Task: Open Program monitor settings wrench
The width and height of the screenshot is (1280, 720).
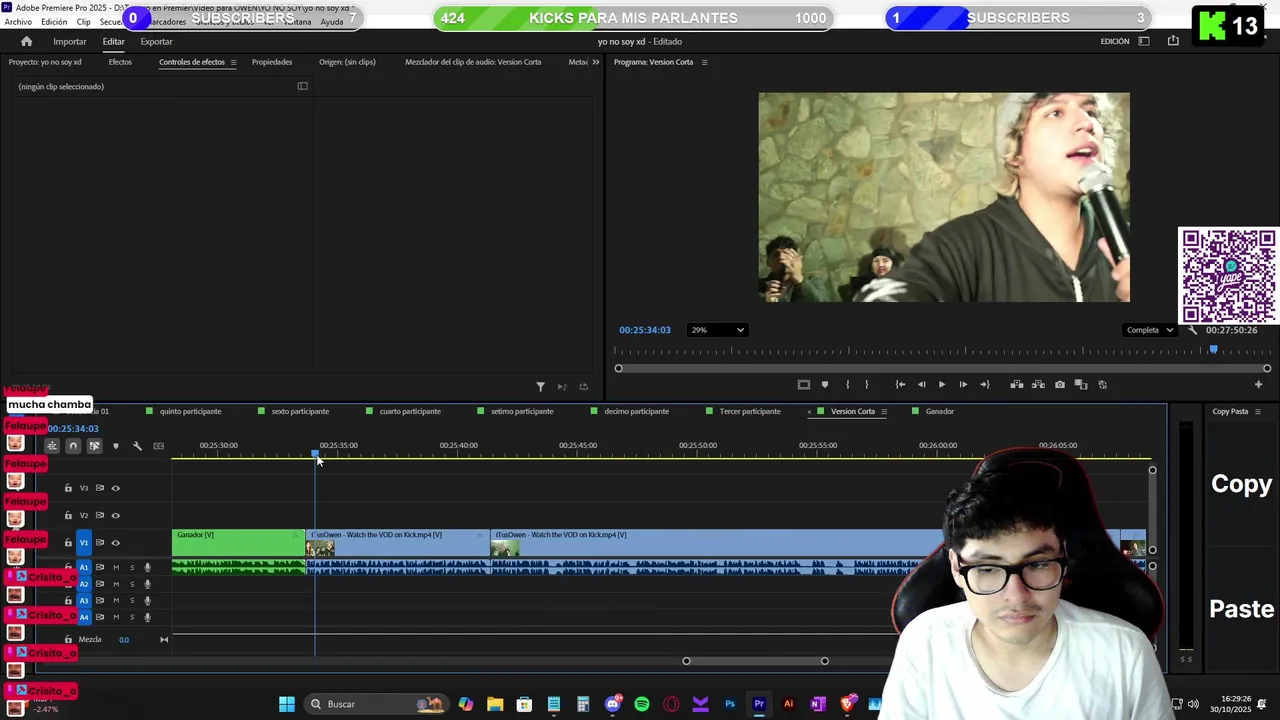Action: click(1192, 330)
